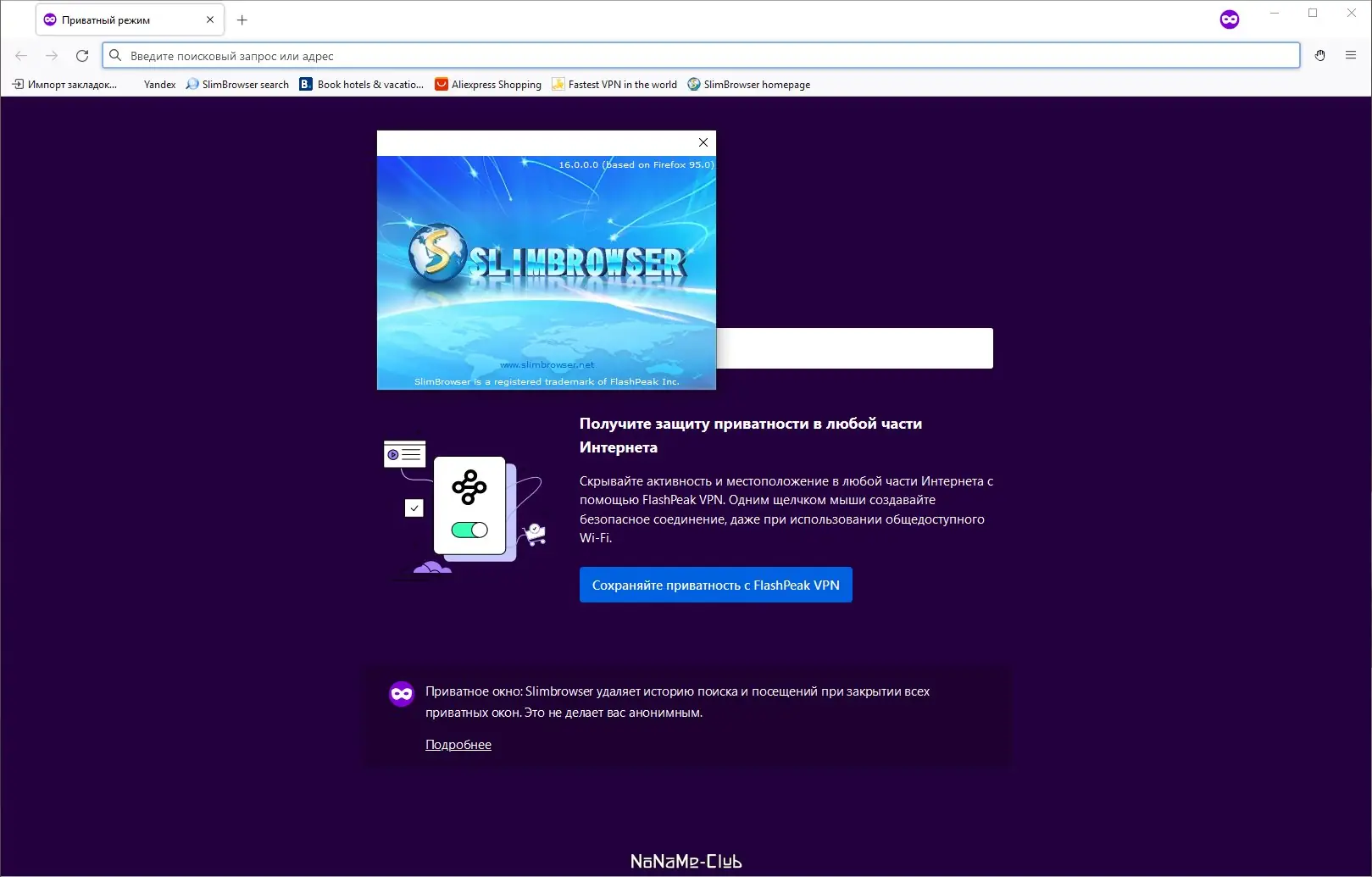Click the purple mask icon in private notice
1372x877 pixels.
(402, 694)
